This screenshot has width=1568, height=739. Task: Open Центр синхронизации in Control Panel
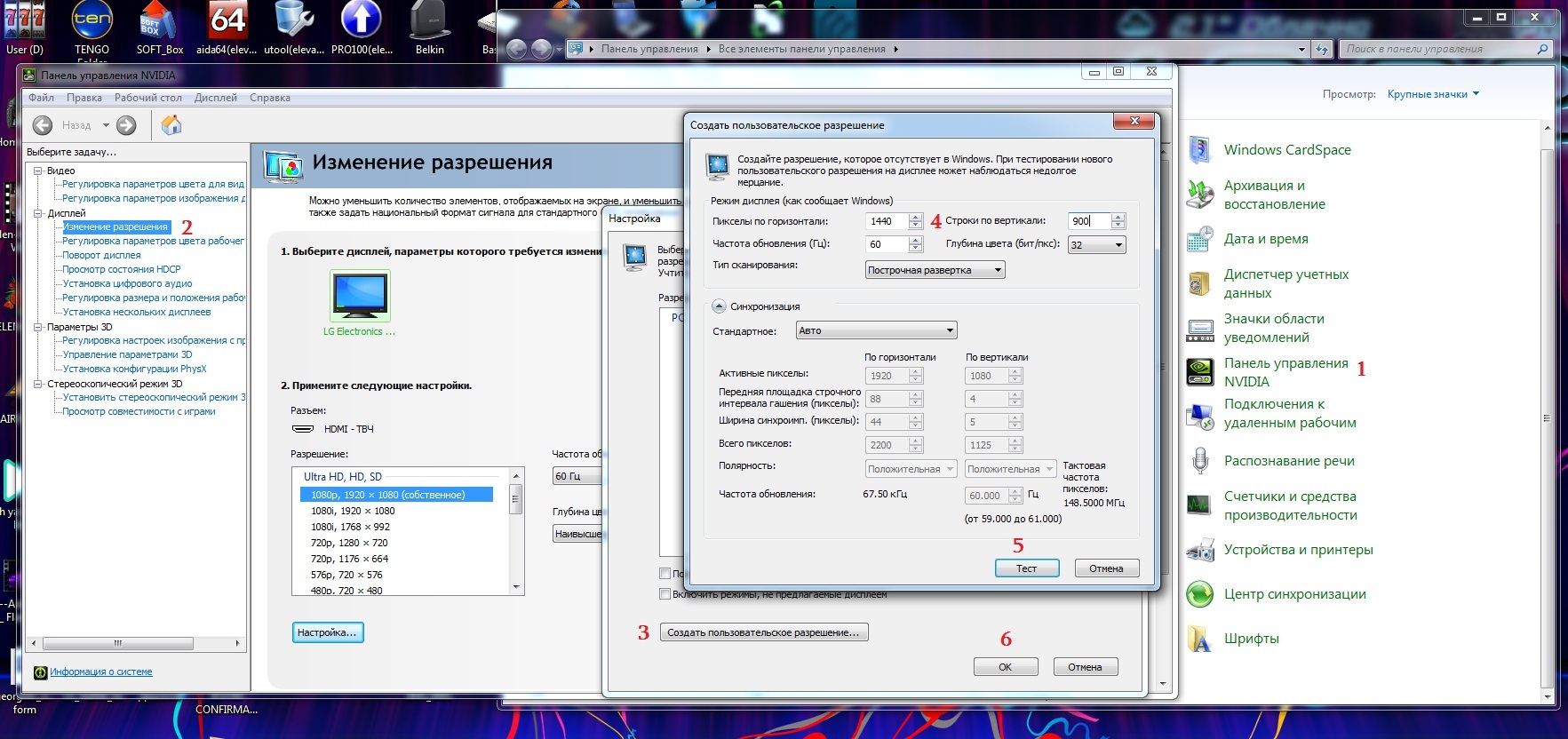click(1294, 594)
